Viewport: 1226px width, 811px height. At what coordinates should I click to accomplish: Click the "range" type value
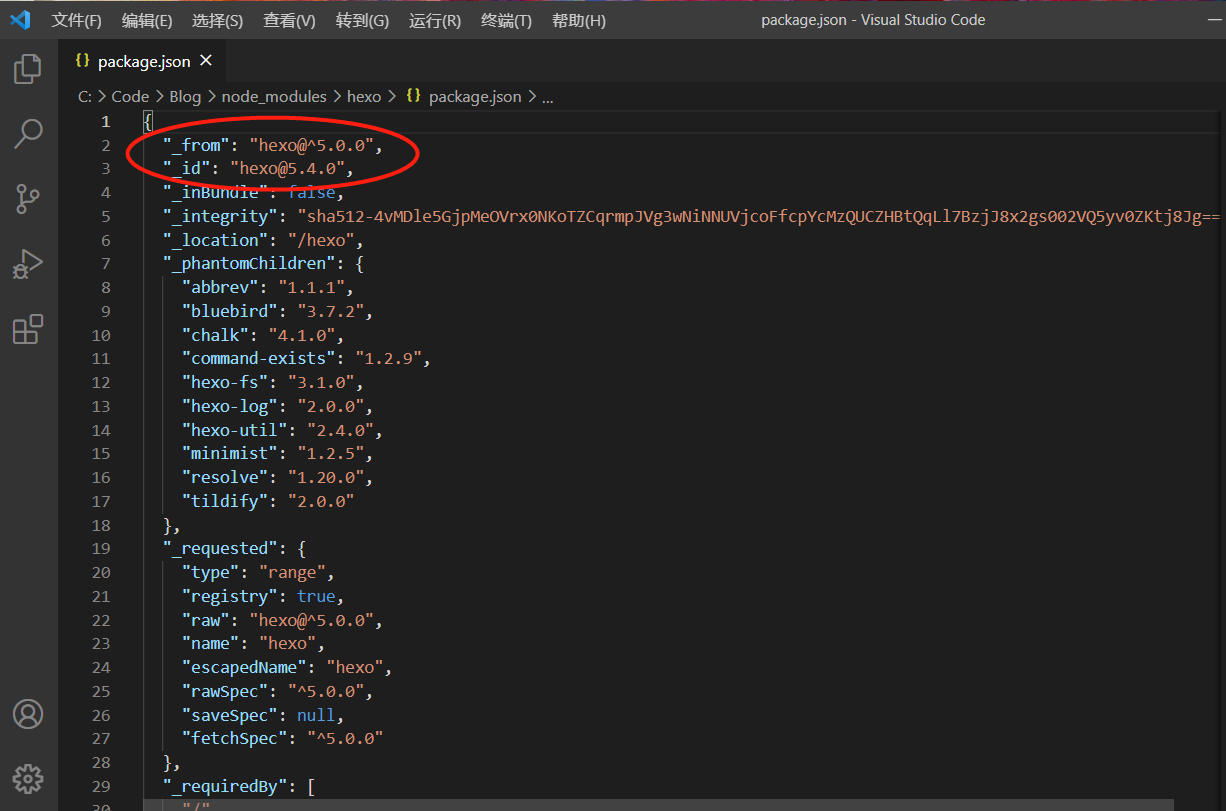click(292, 573)
